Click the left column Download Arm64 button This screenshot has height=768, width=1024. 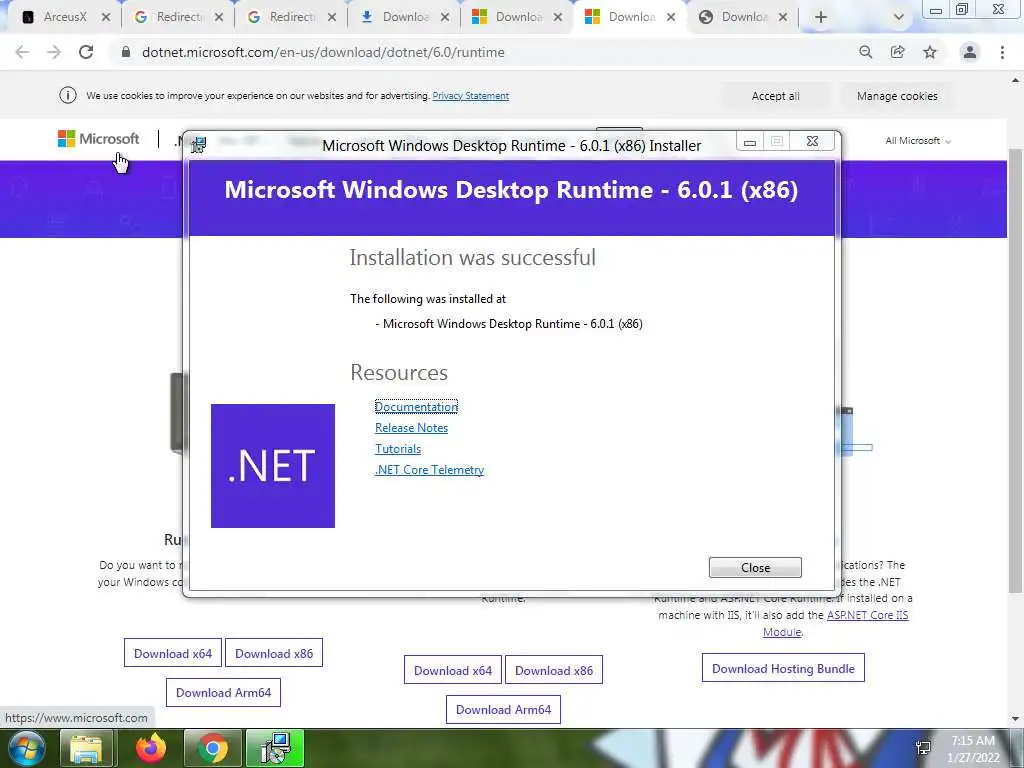(x=223, y=692)
